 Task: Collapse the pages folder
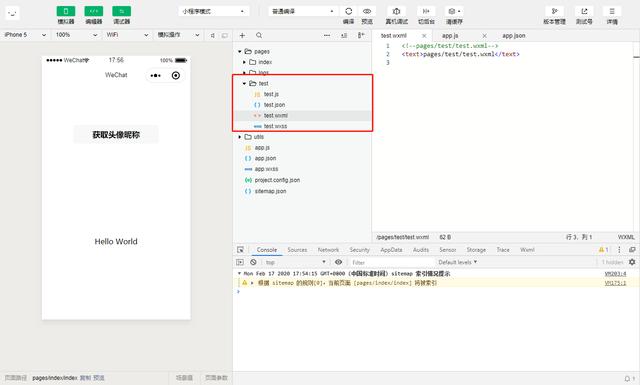240,51
